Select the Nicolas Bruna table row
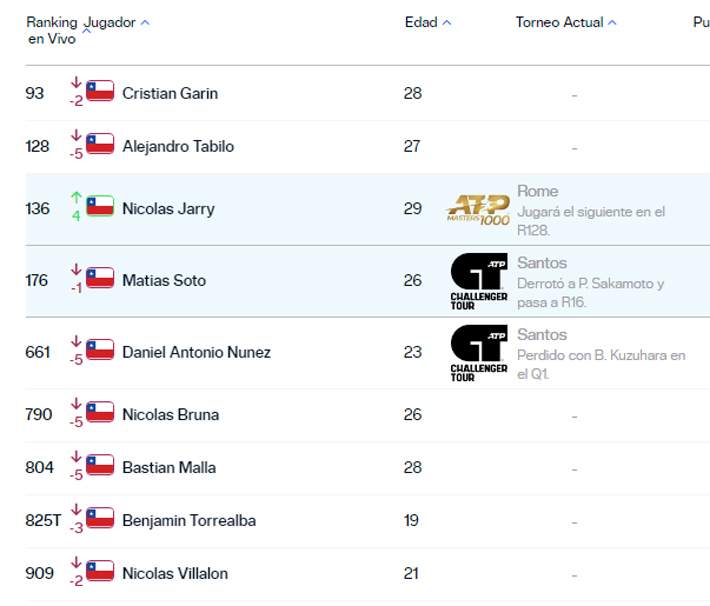 300,415
